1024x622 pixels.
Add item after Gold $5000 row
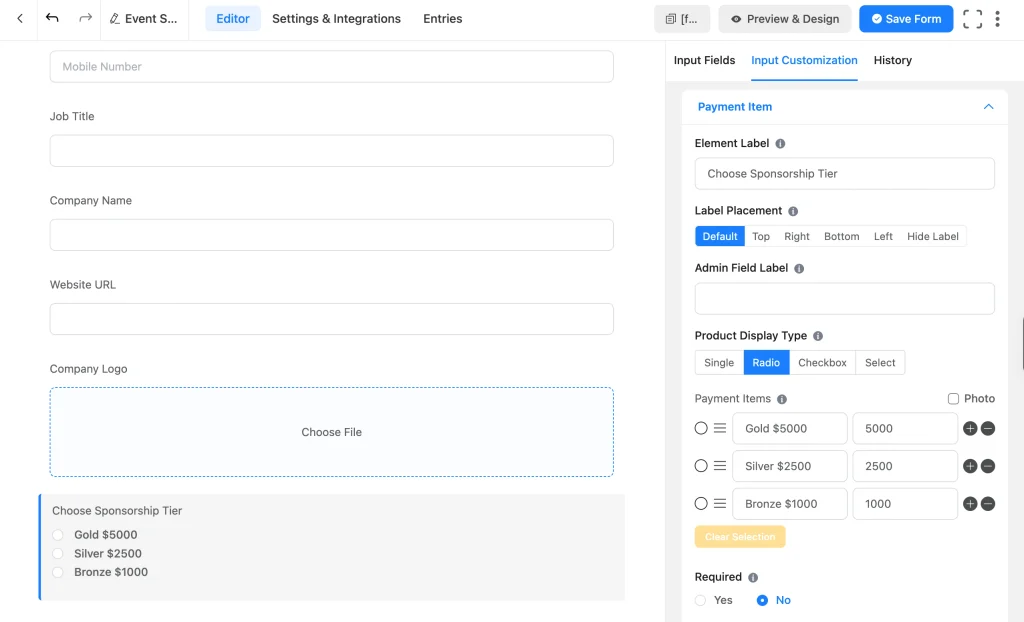[970, 429]
